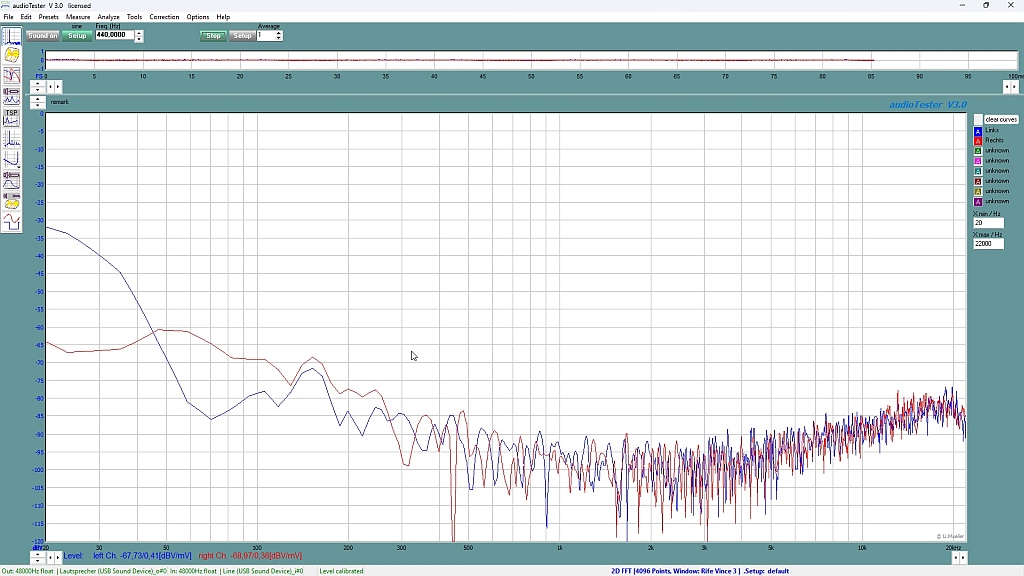
Task: Open the sine generator Setup button
Action: [x=77, y=36]
